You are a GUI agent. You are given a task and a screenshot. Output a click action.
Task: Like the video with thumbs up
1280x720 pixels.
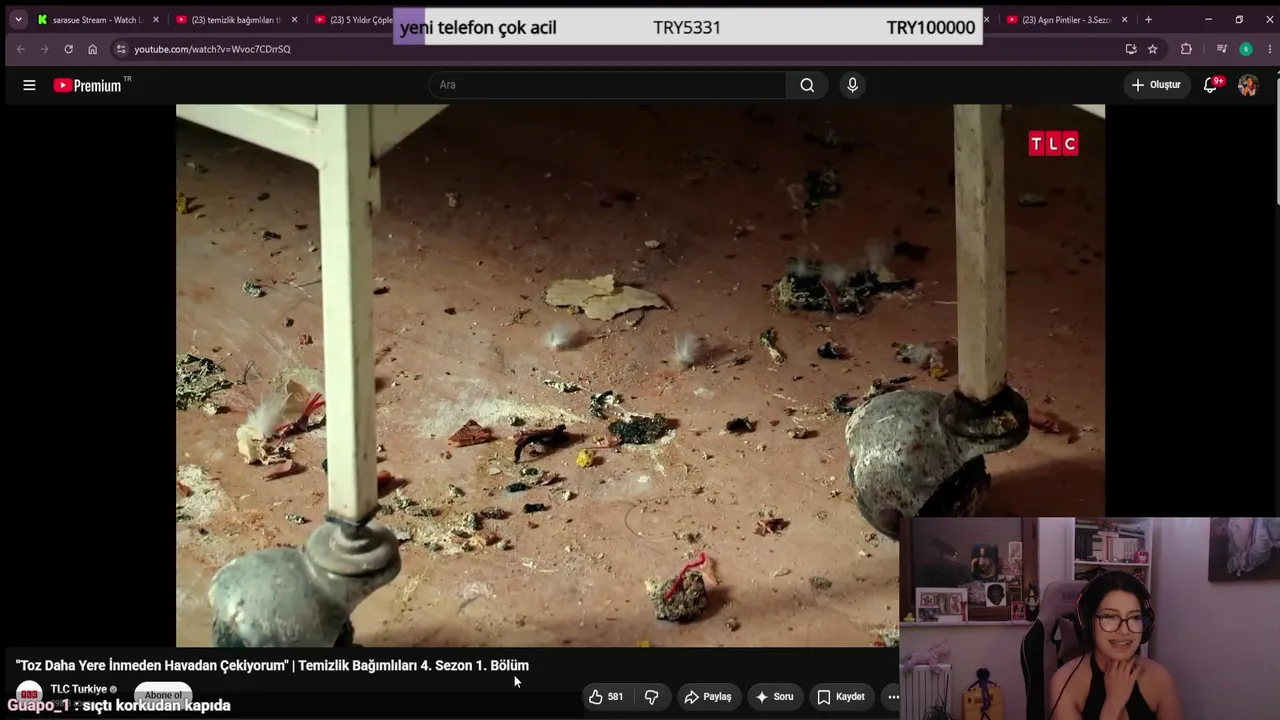605,697
